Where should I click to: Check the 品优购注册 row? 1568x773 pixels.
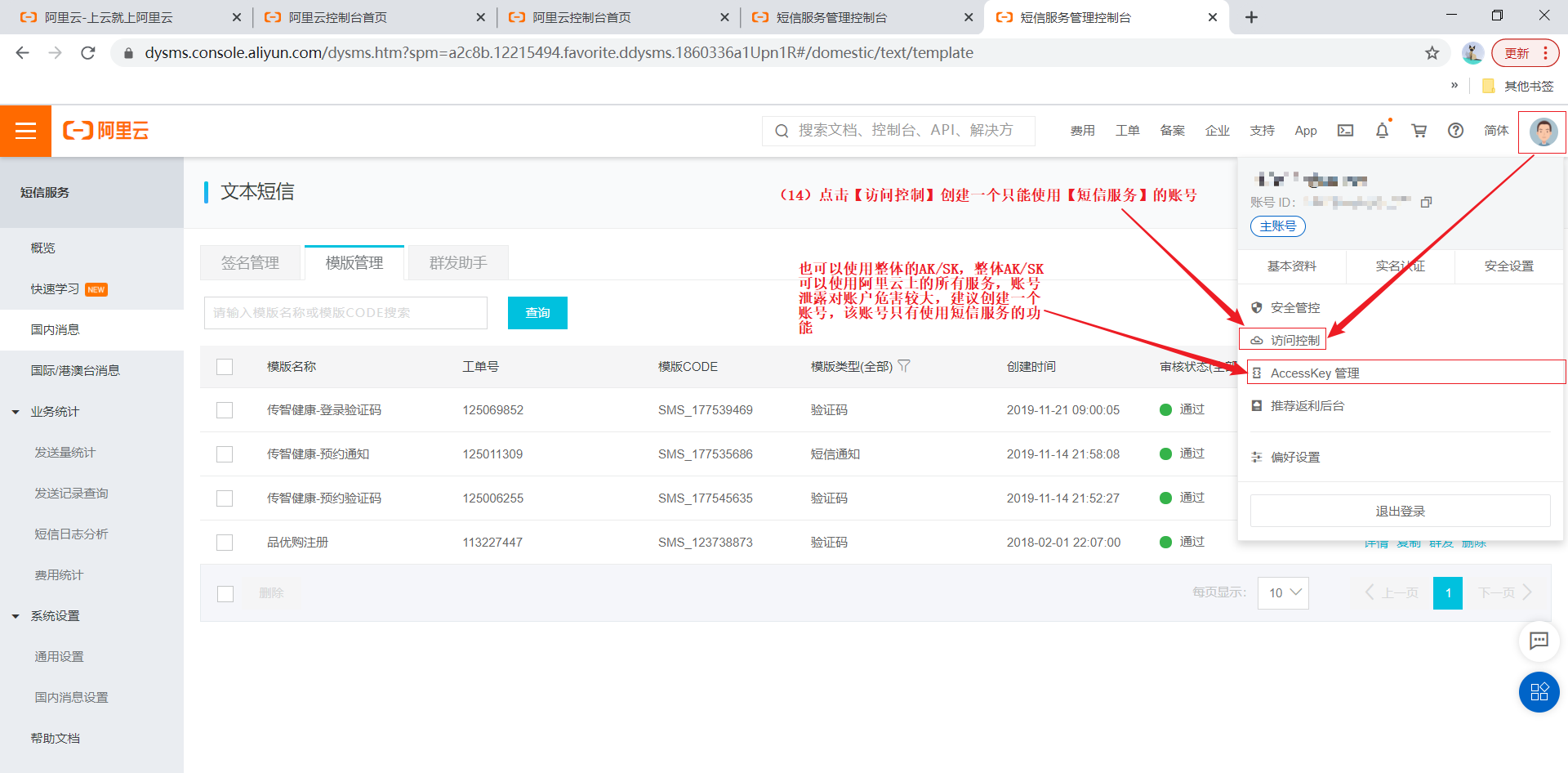225,543
